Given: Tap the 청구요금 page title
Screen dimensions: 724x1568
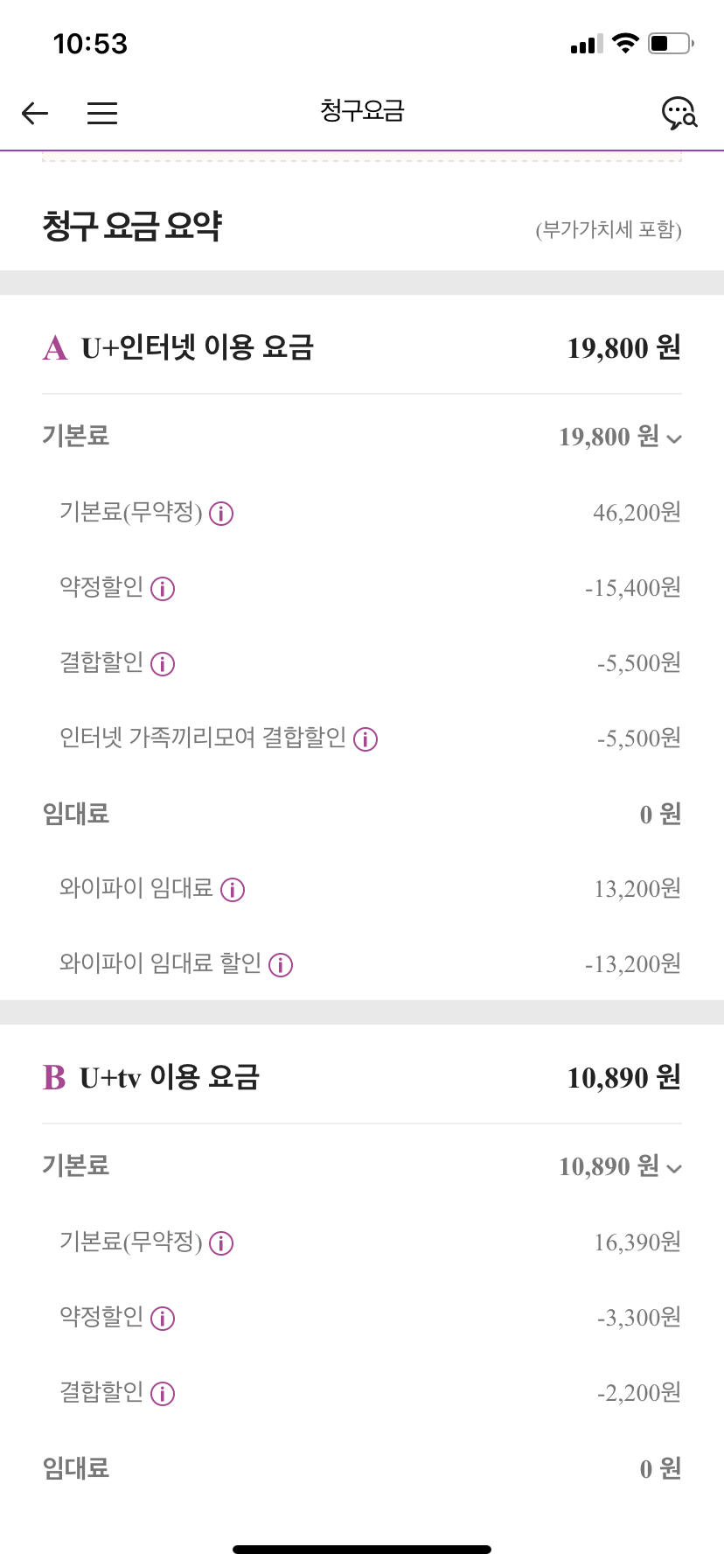Looking at the screenshot, I should point(362,111).
